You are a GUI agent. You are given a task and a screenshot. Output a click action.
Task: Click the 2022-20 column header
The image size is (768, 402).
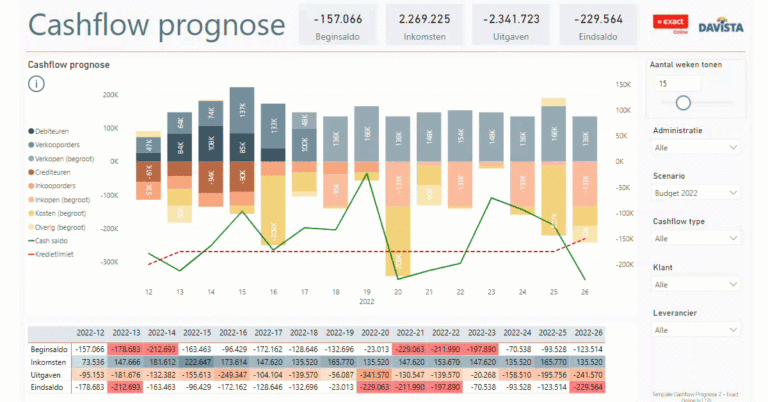[375, 333]
